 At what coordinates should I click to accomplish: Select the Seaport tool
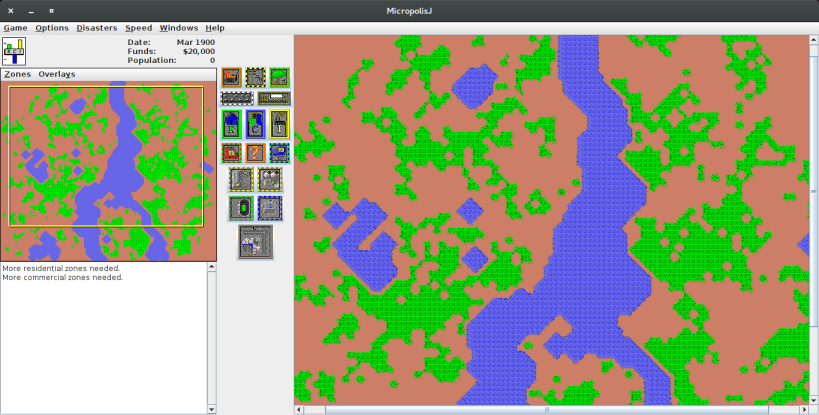[270, 208]
